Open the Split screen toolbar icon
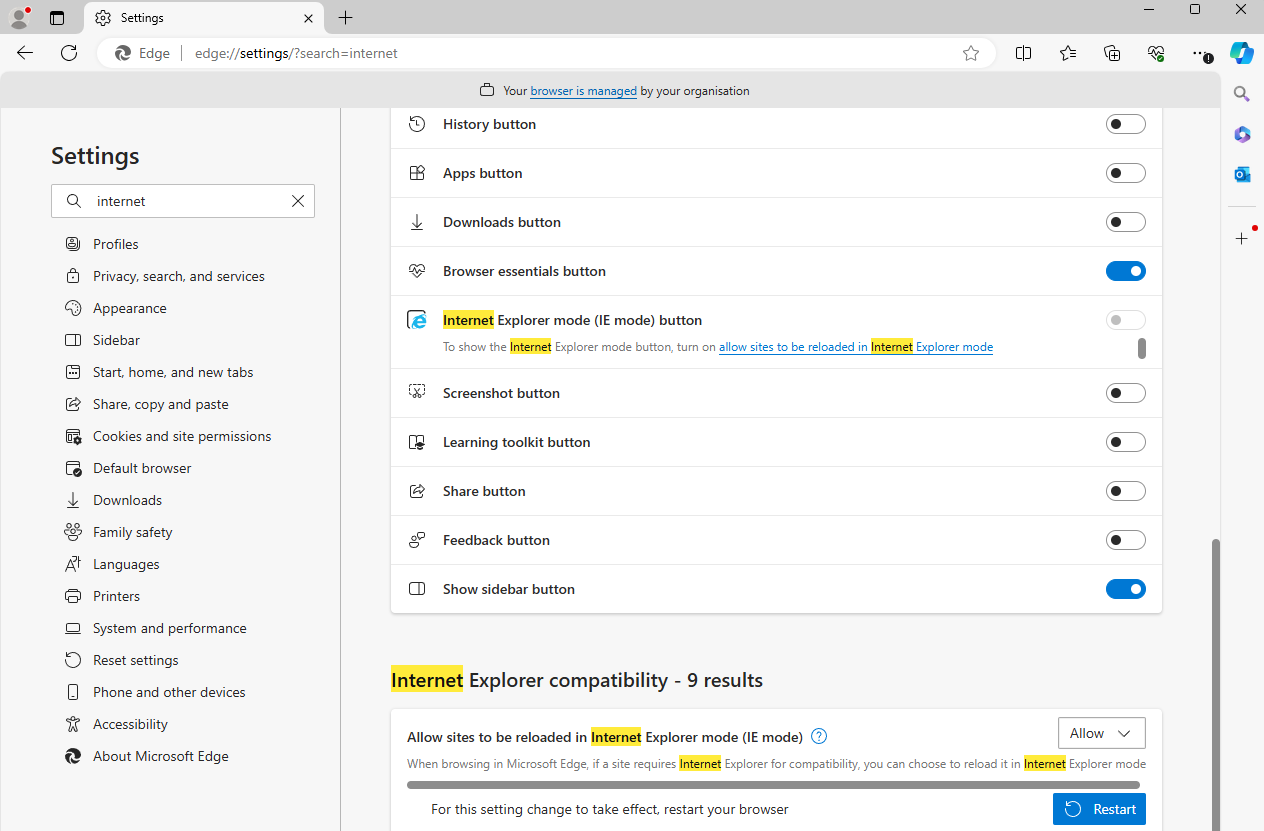The image size is (1264, 831). pos(1023,53)
